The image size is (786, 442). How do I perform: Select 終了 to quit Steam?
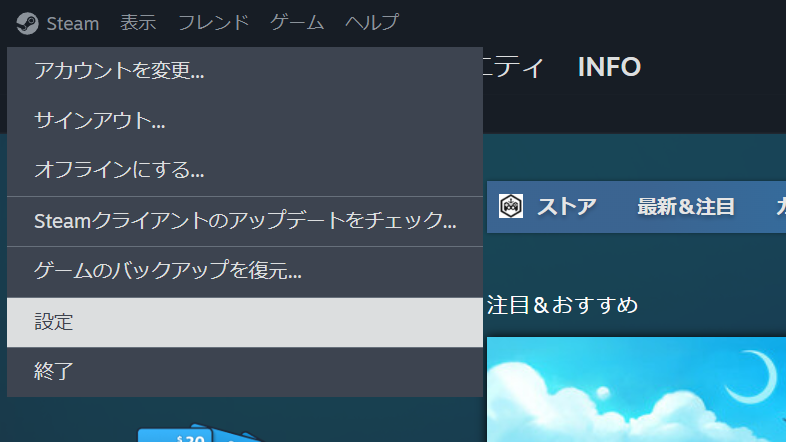(245, 372)
